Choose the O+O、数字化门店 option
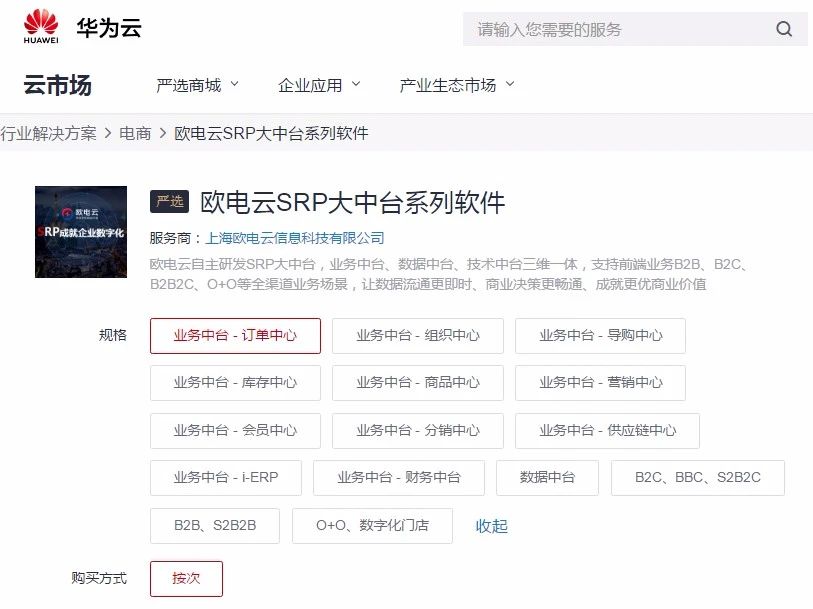813x609 pixels. pos(372,526)
